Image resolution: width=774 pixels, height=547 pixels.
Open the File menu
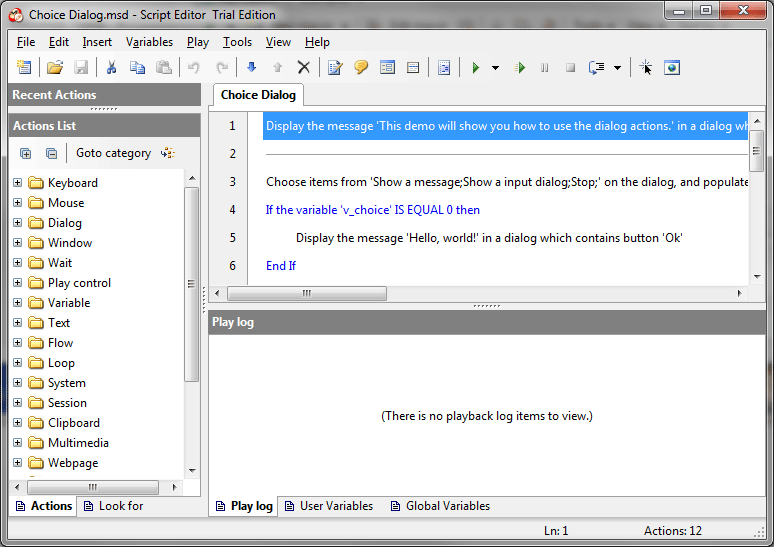tap(26, 42)
